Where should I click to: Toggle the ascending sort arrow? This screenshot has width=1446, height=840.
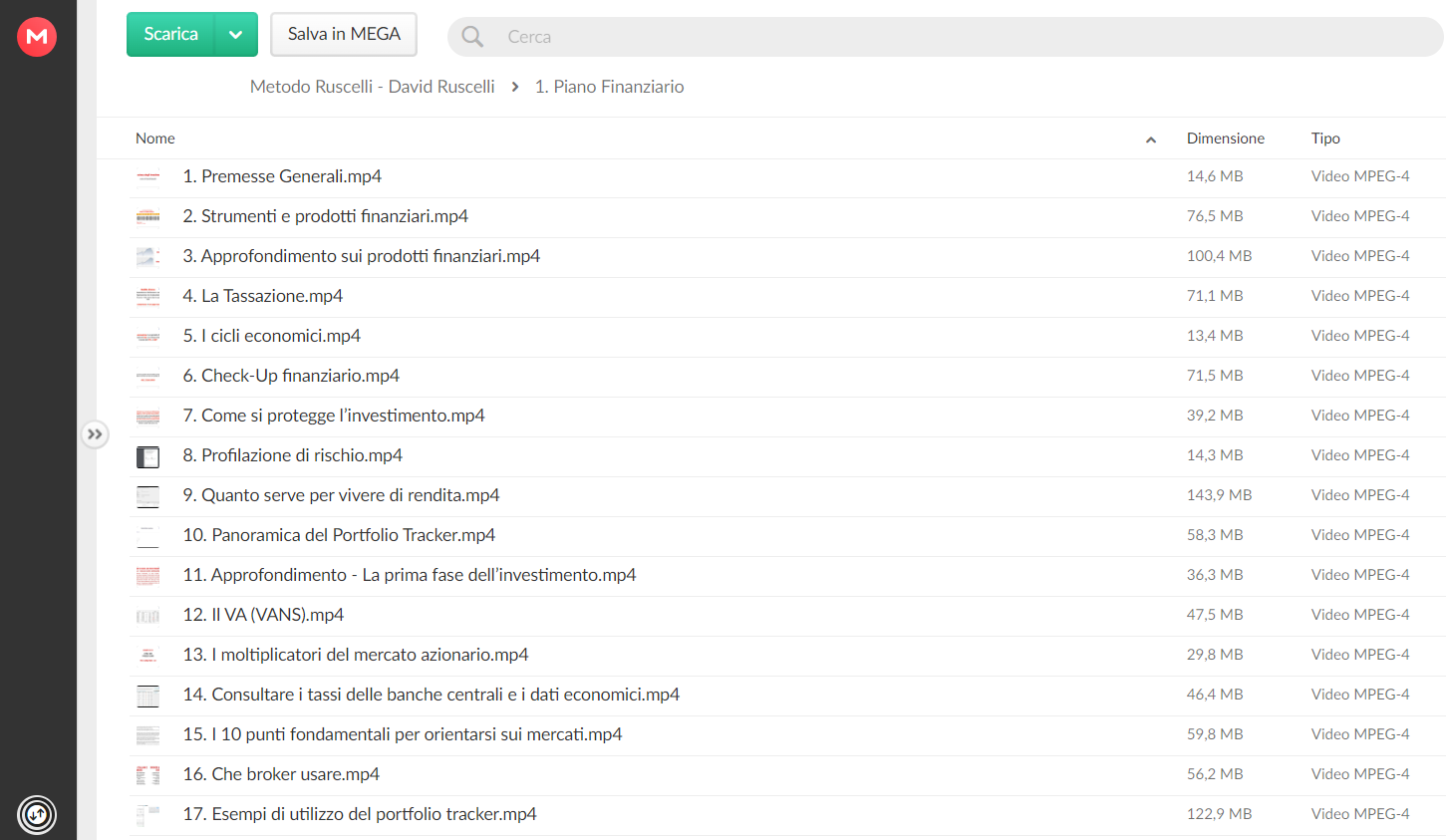pos(1151,140)
